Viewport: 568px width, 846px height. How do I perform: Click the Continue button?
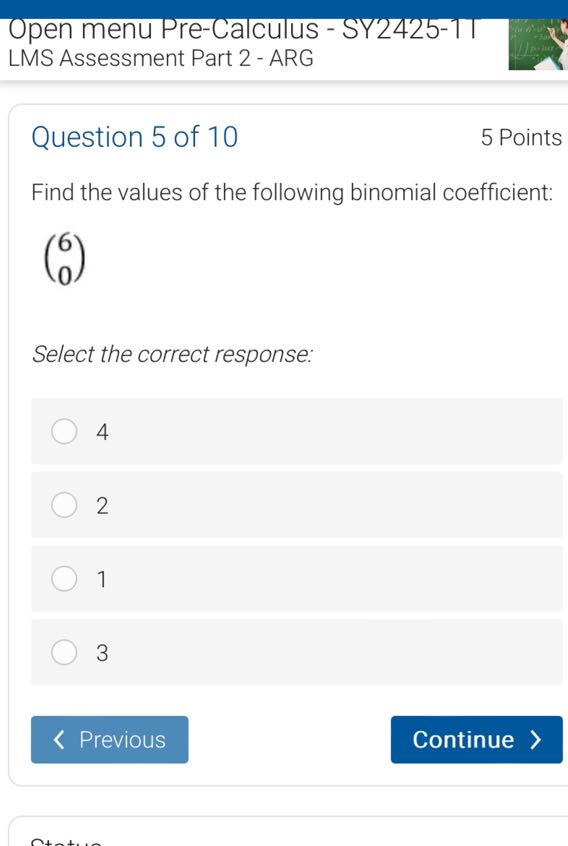[x=477, y=740]
